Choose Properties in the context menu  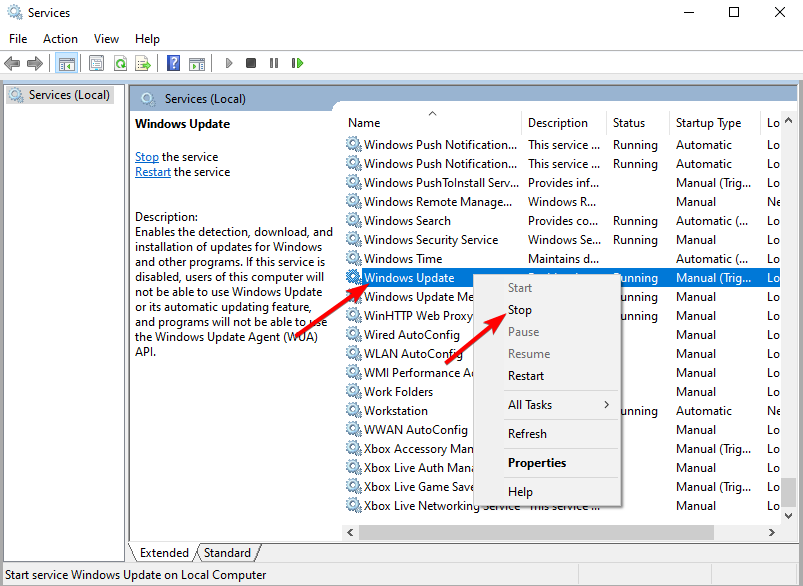[547, 463]
